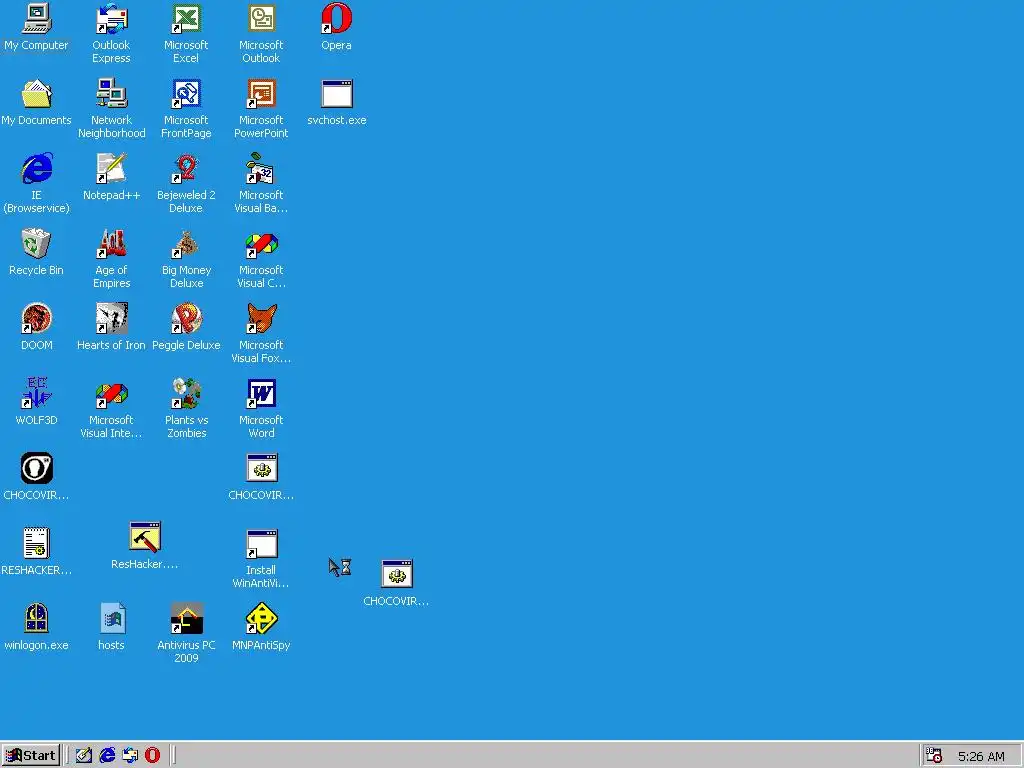
Task: Launch Opera from the quick launch bar
Action: (152, 756)
